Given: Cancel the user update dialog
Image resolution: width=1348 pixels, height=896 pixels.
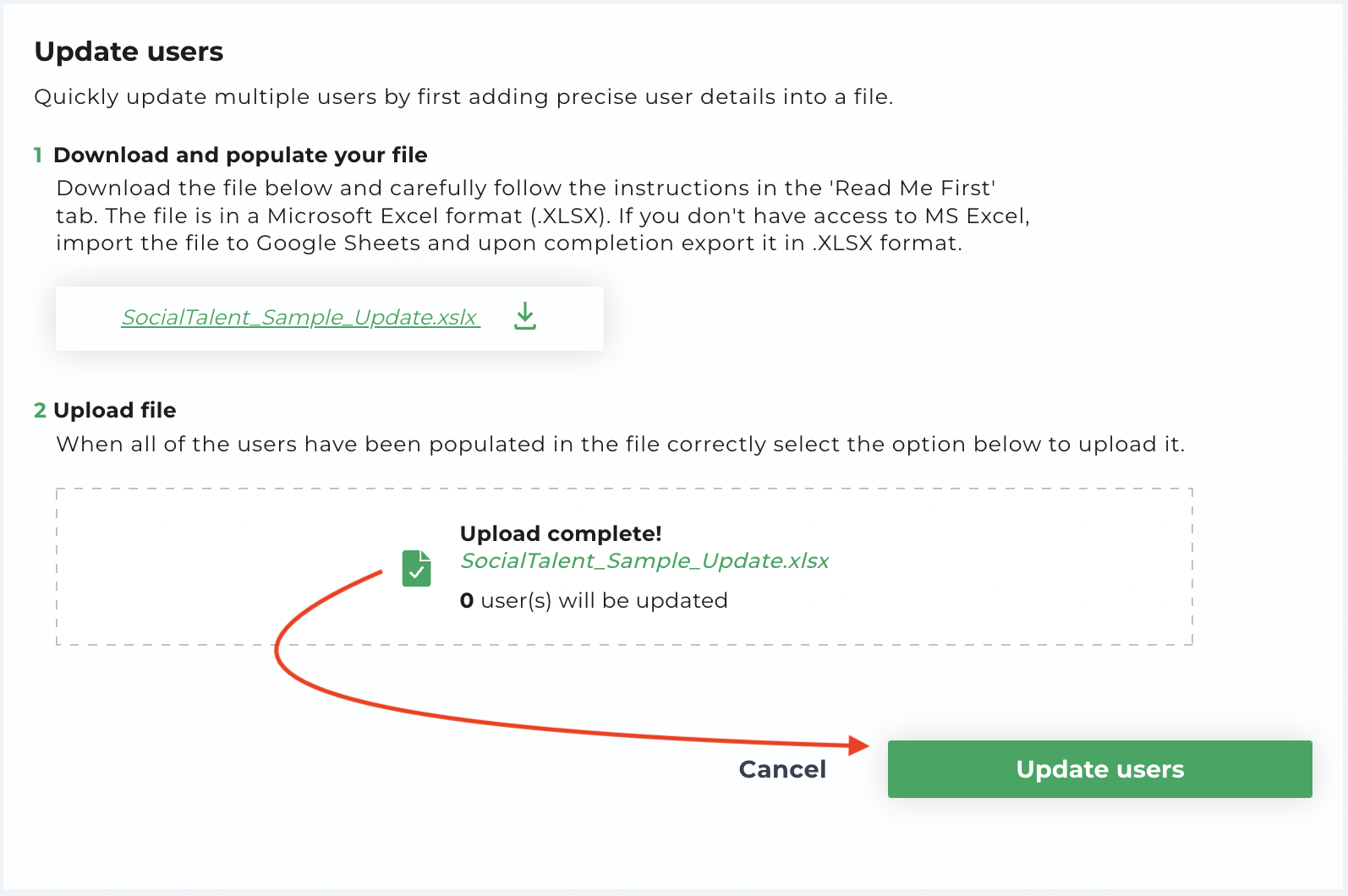Looking at the screenshot, I should [782, 769].
